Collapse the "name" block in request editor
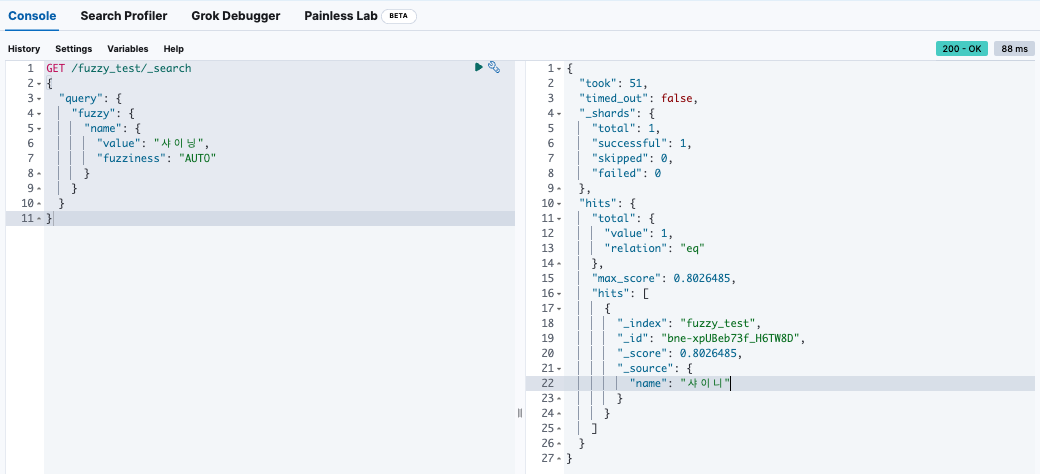Viewport: 1040px width, 474px height. click(x=38, y=128)
